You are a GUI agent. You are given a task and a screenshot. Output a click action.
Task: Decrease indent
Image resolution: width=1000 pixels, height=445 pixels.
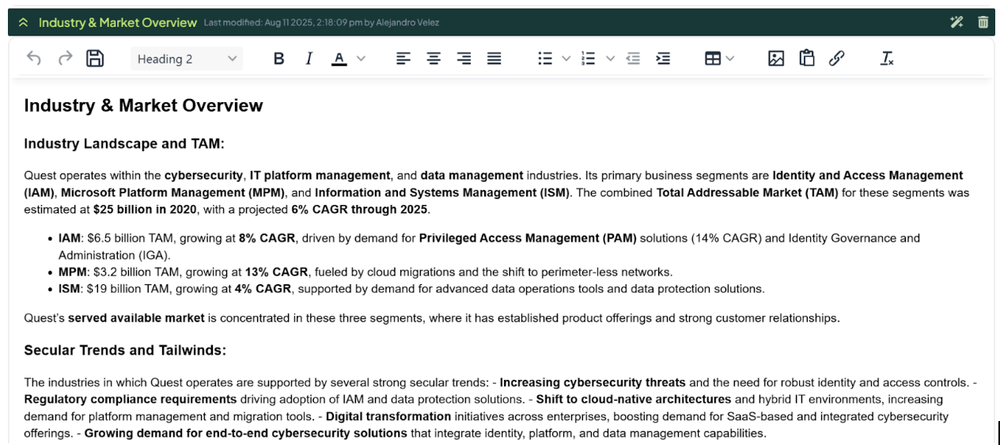coord(633,59)
